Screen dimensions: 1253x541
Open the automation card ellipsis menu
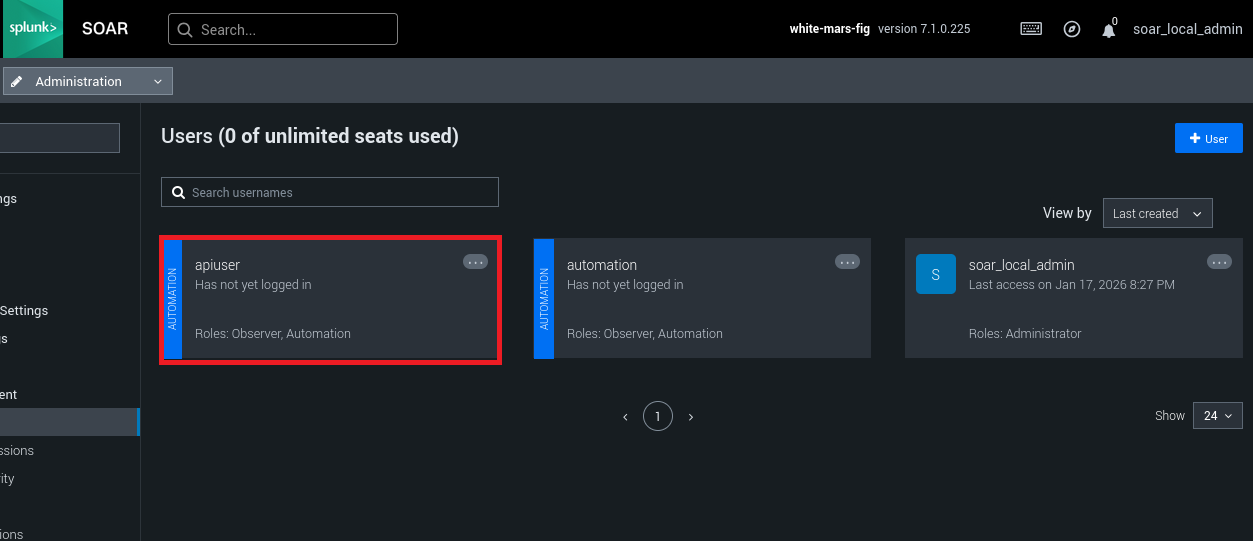(847, 262)
